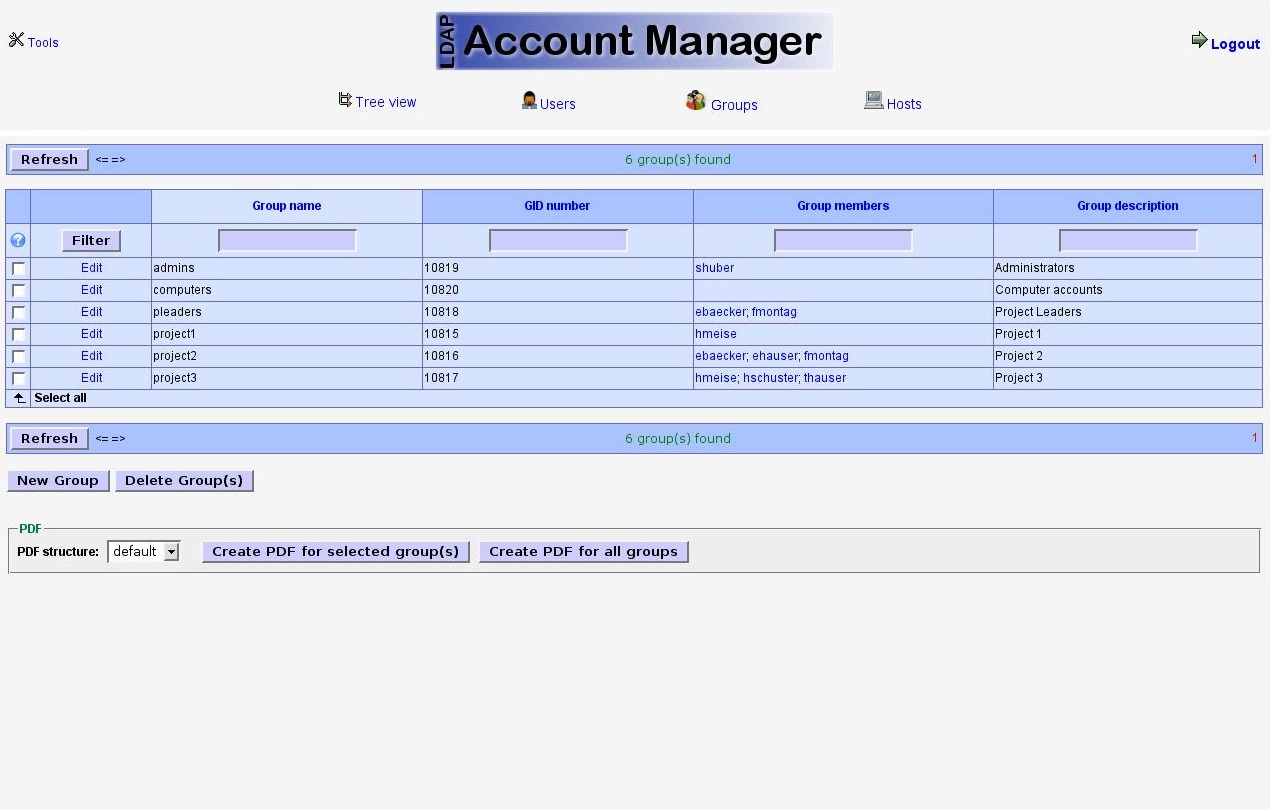Edit the computers group
This screenshot has width=1270, height=810.
tap(91, 290)
